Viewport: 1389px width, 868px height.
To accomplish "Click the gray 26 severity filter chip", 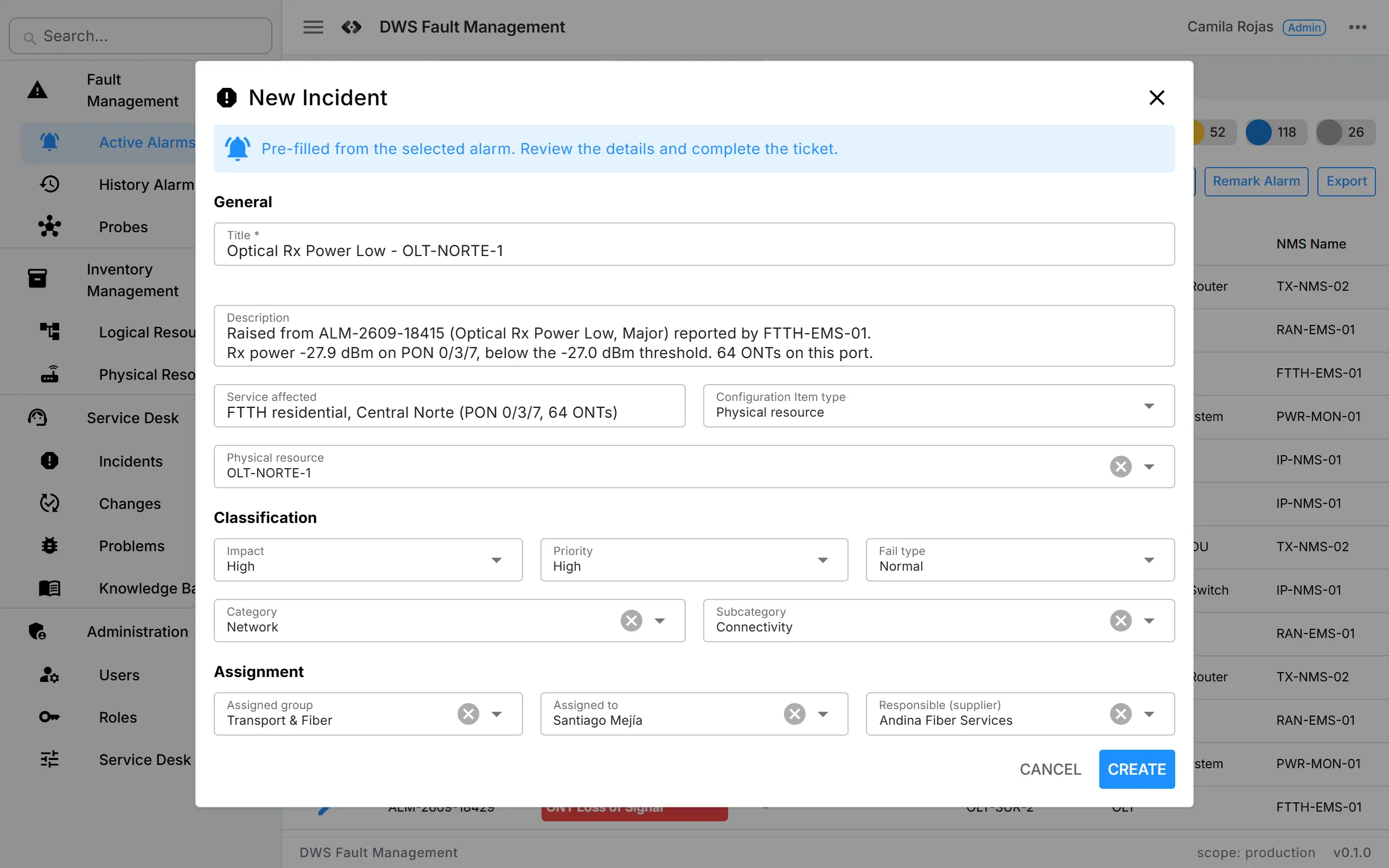I will (x=1346, y=132).
